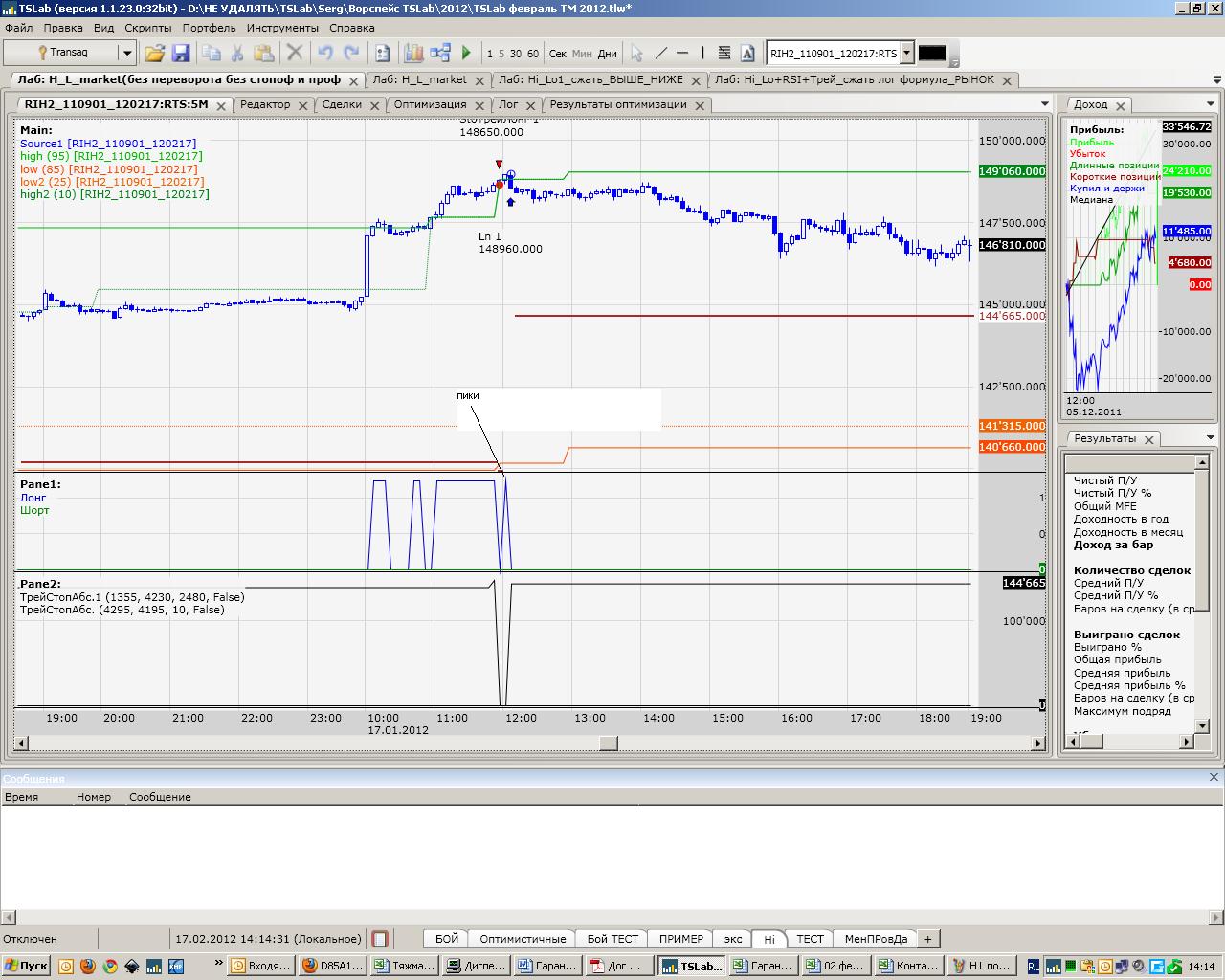Screen dimensions: 1225x980
Task: Save the workspace with the floppy disk icon
Action: [180, 54]
